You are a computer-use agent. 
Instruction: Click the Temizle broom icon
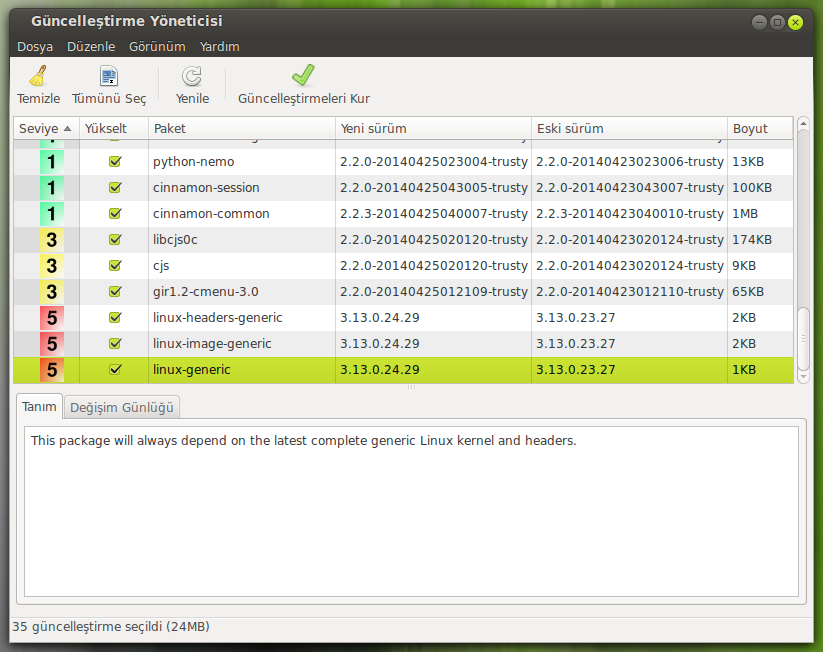(38, 76)
